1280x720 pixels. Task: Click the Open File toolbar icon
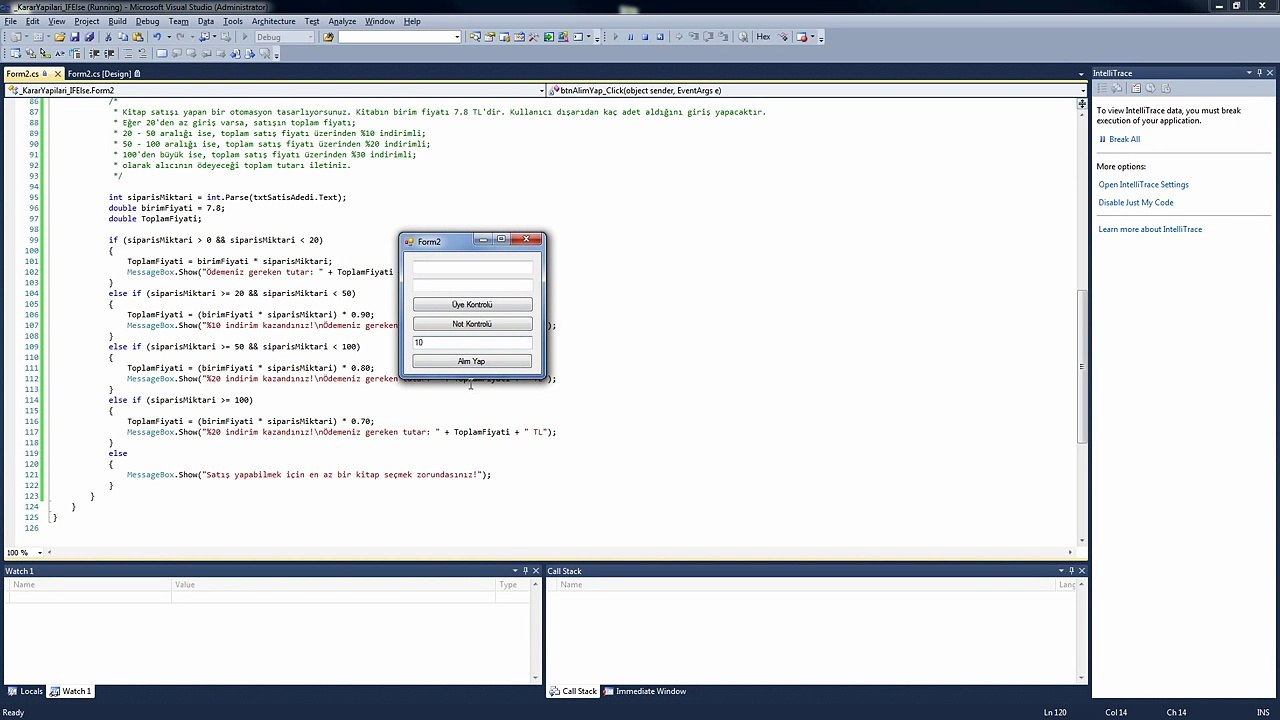tap(59, 37)
